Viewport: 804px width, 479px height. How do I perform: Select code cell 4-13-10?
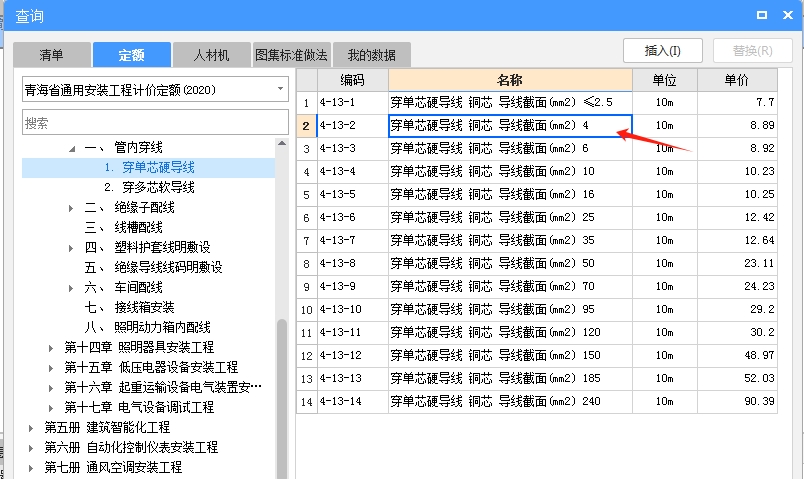tap(353, 310)
